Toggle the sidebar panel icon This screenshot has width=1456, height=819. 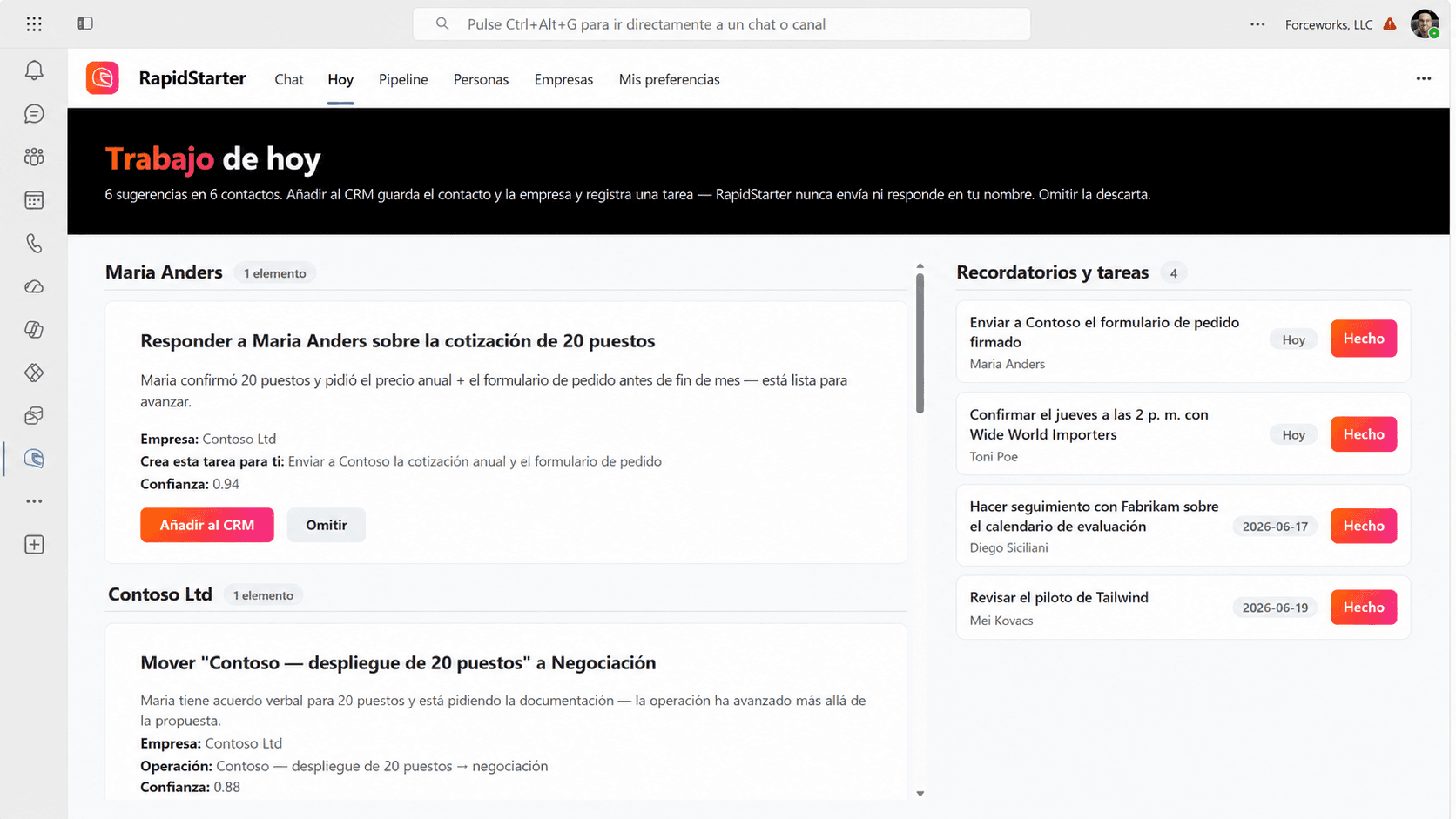pyautogui.click(x=84, y=23)
